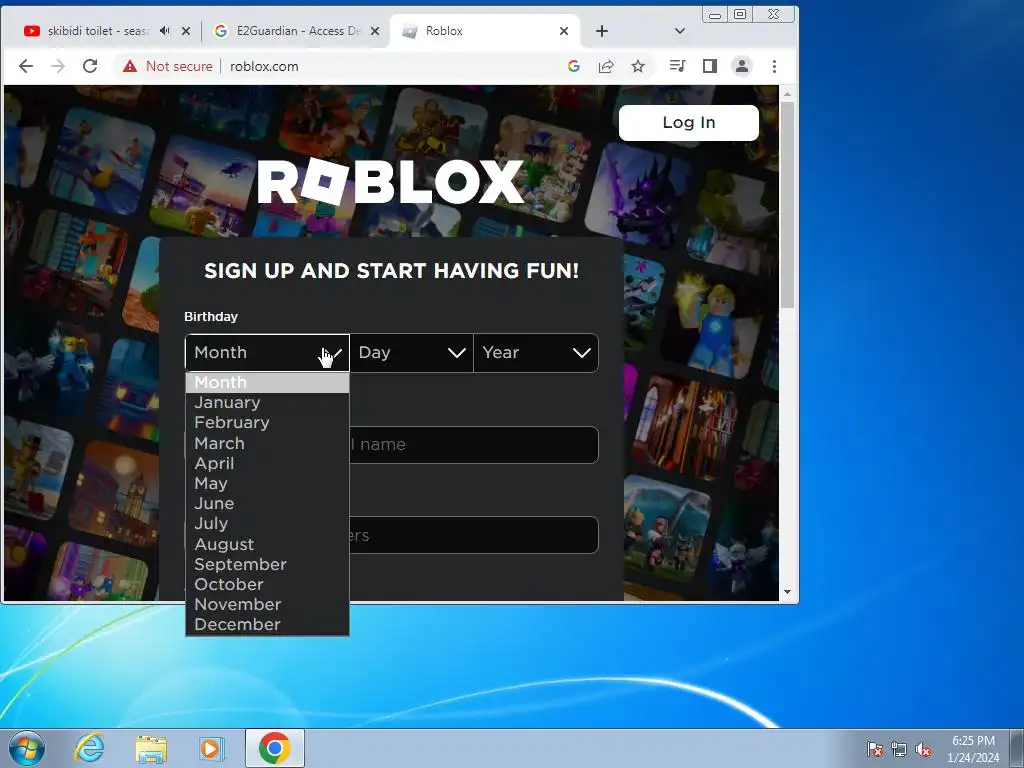Open the Chrome three-dot menu
This screenshot has width=1024, height=768.
pos(775,66)
